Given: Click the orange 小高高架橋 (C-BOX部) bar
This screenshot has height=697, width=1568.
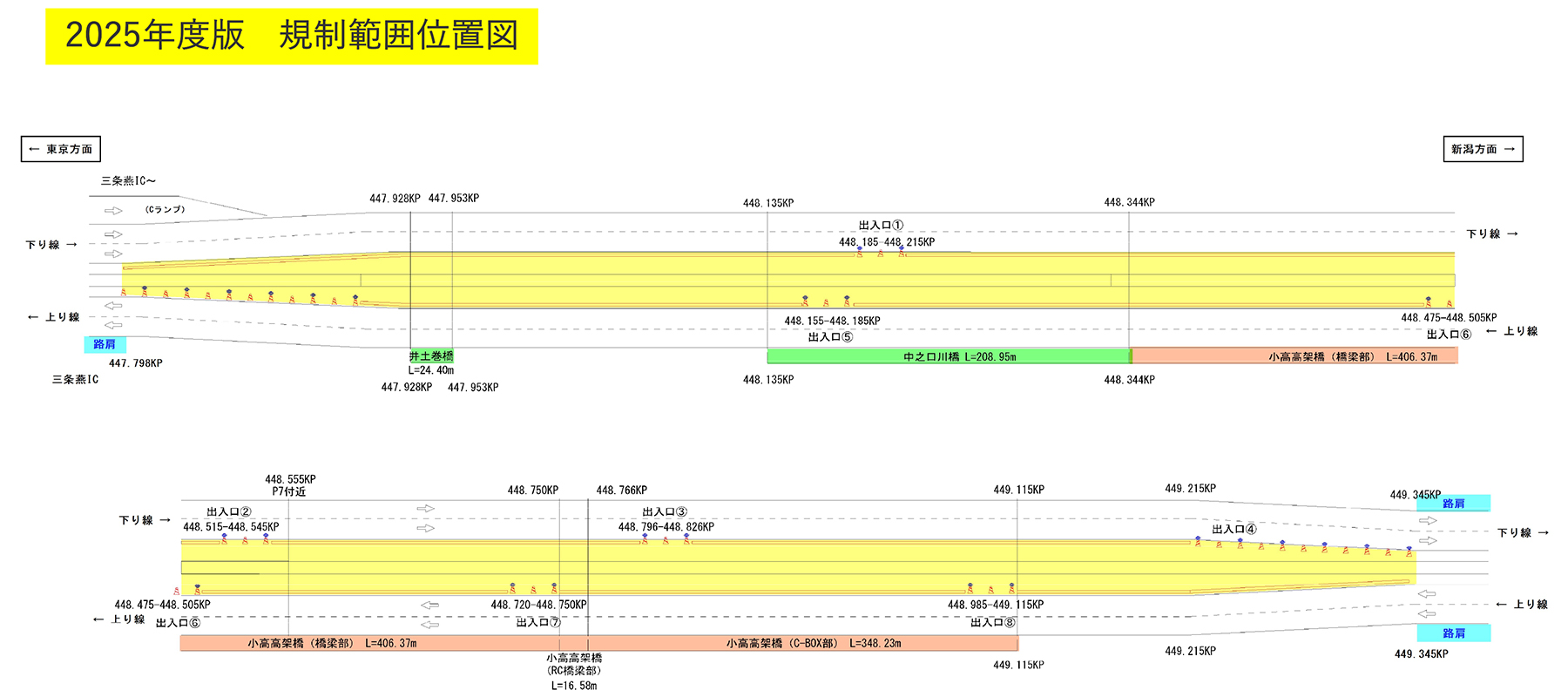Looking at the screenshot, I should point(814,644).
